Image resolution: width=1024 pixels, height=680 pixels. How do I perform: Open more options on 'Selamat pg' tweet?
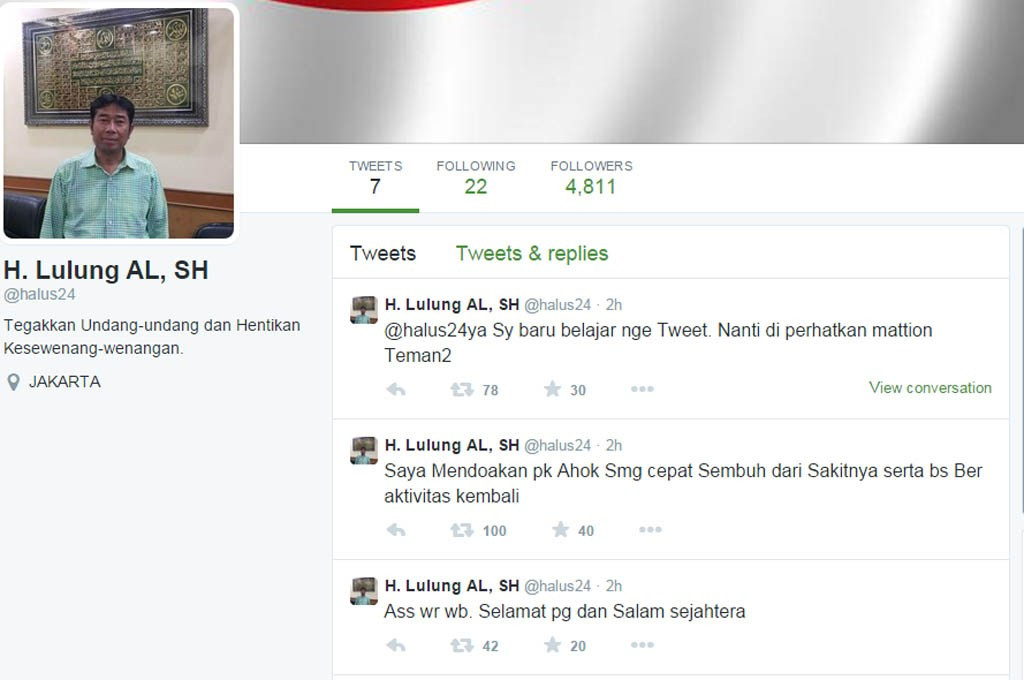[642, 645]
